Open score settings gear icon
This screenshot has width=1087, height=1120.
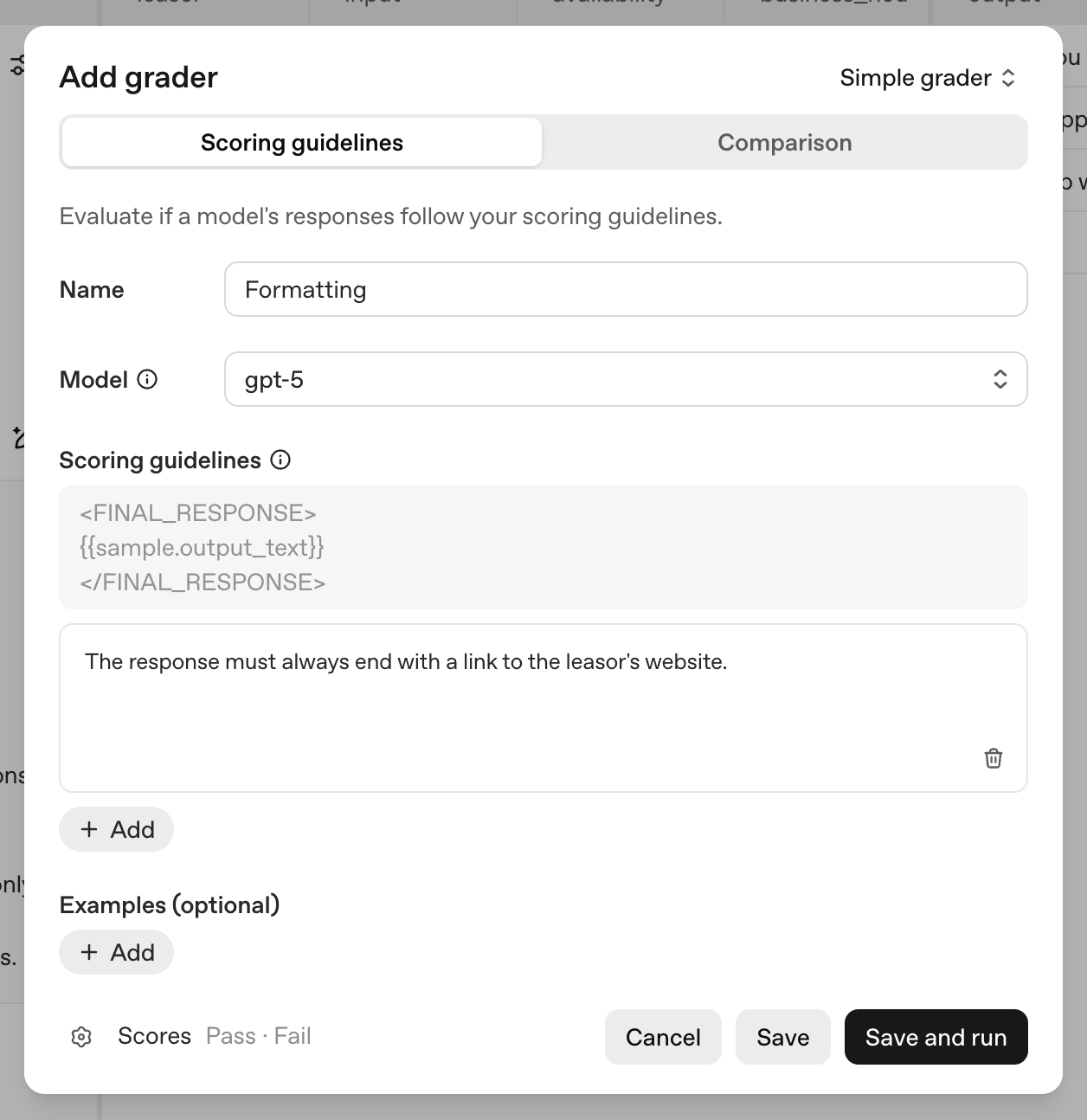point(81,1037)
